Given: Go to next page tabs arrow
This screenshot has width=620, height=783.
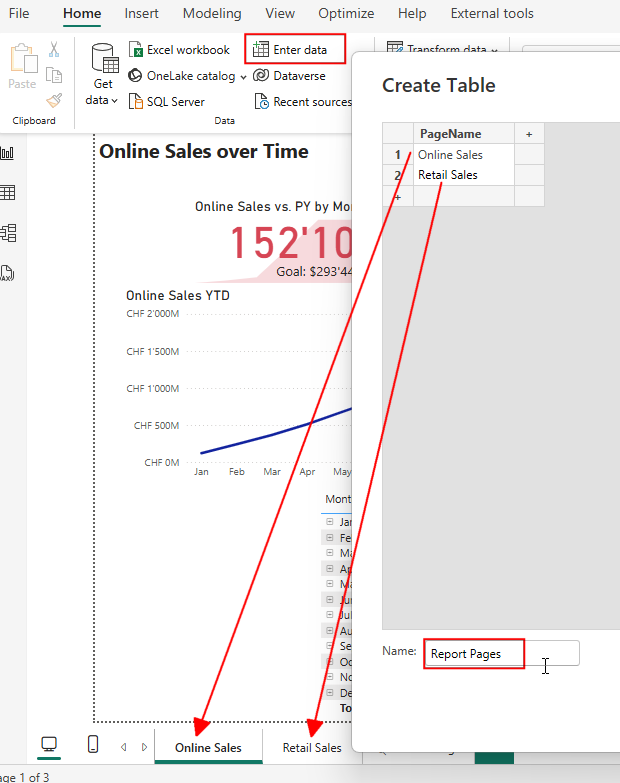Looking at the screenshot, I should click(x=144, y=748).
